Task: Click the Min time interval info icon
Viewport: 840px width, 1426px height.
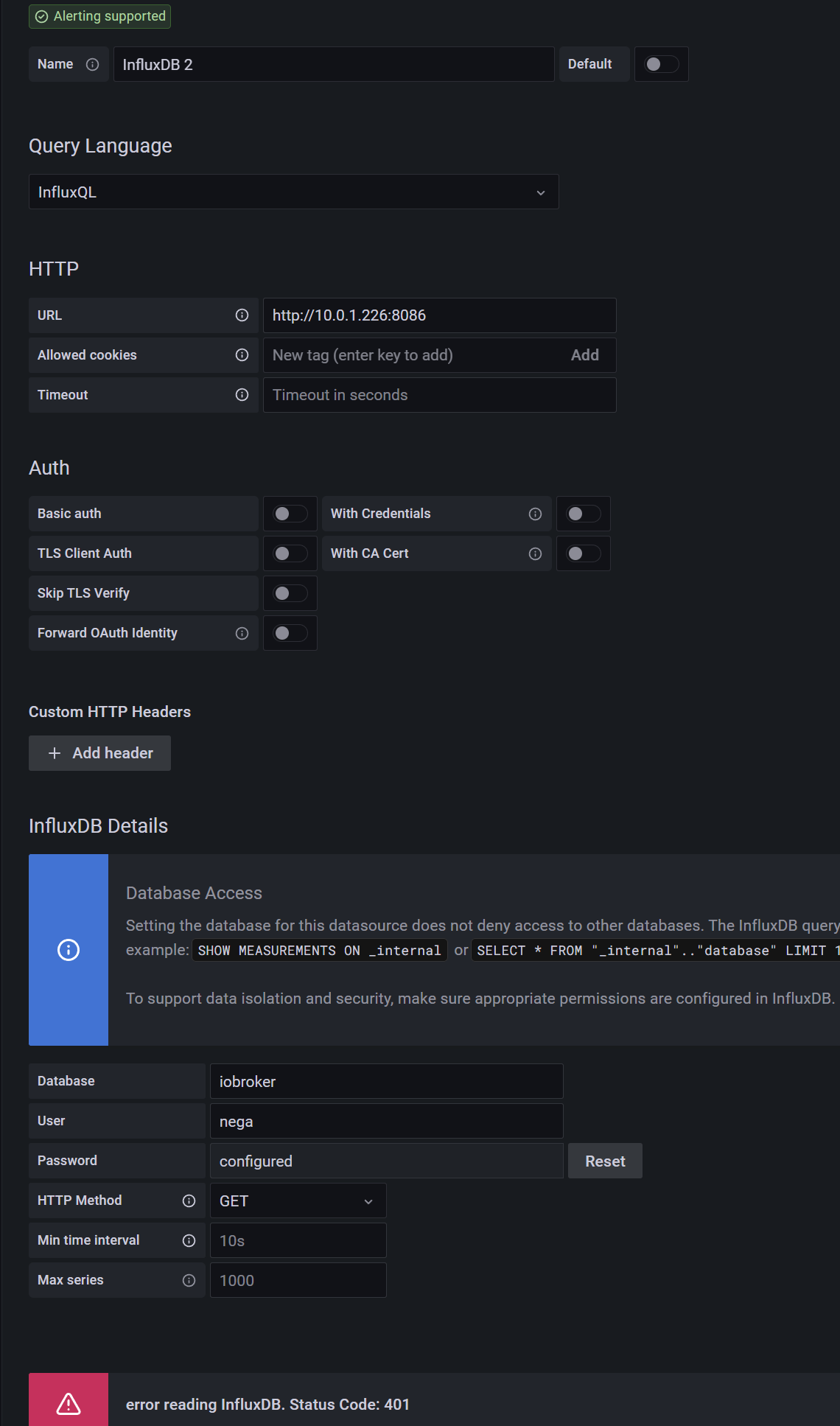Action: pos(189,1240)
